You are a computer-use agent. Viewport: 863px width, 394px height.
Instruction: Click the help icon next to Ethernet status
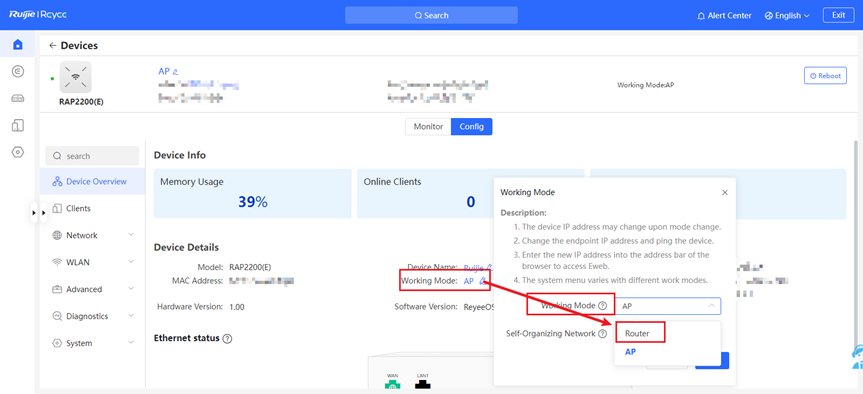point(227,338)
